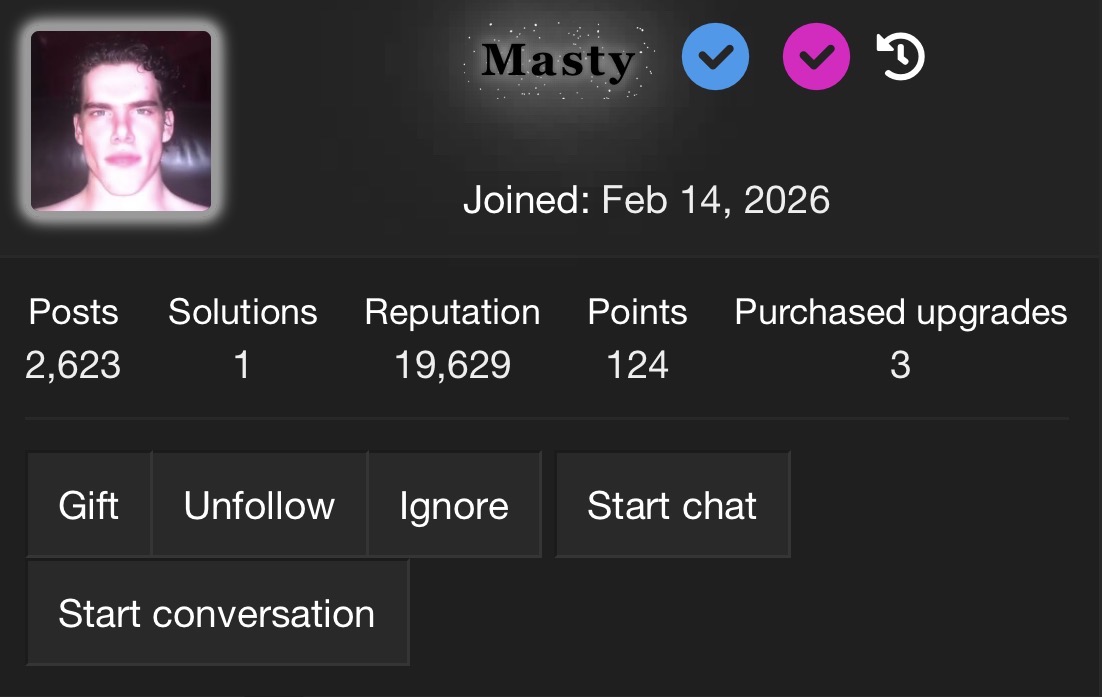Open the profile avatar image
Image resolution: width=1102 pixels, height=697 pixels.
click(x=121, y=121)
